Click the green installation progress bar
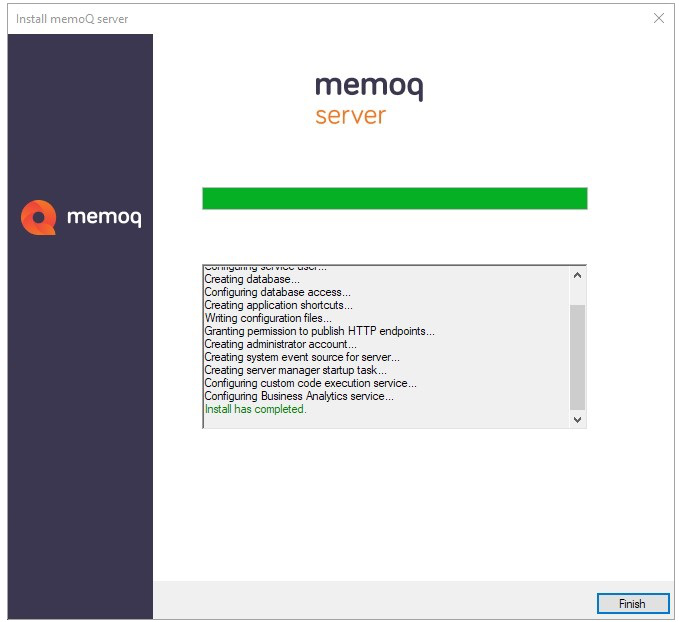 point(394,198)
